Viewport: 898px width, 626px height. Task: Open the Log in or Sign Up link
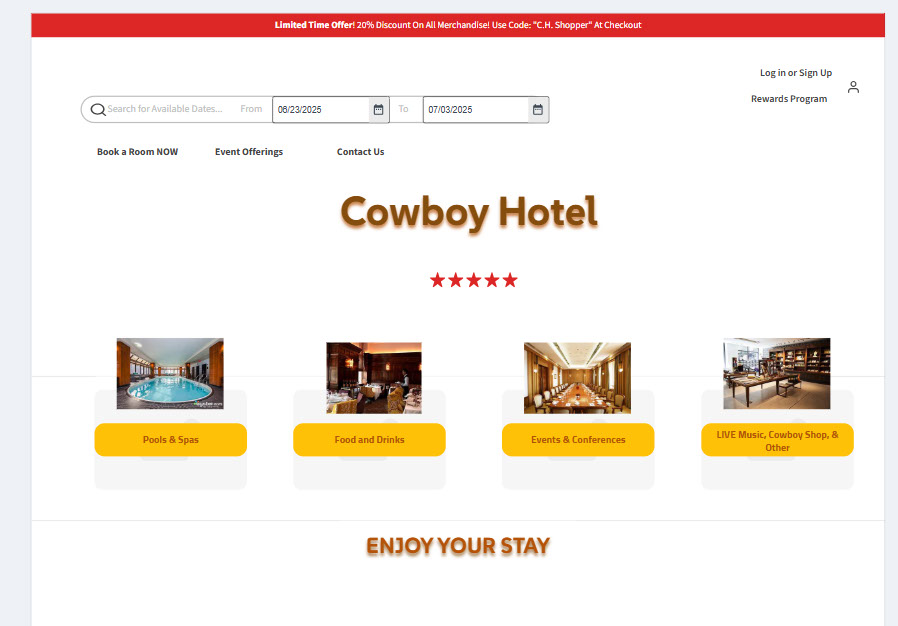[x=796, y=73]
